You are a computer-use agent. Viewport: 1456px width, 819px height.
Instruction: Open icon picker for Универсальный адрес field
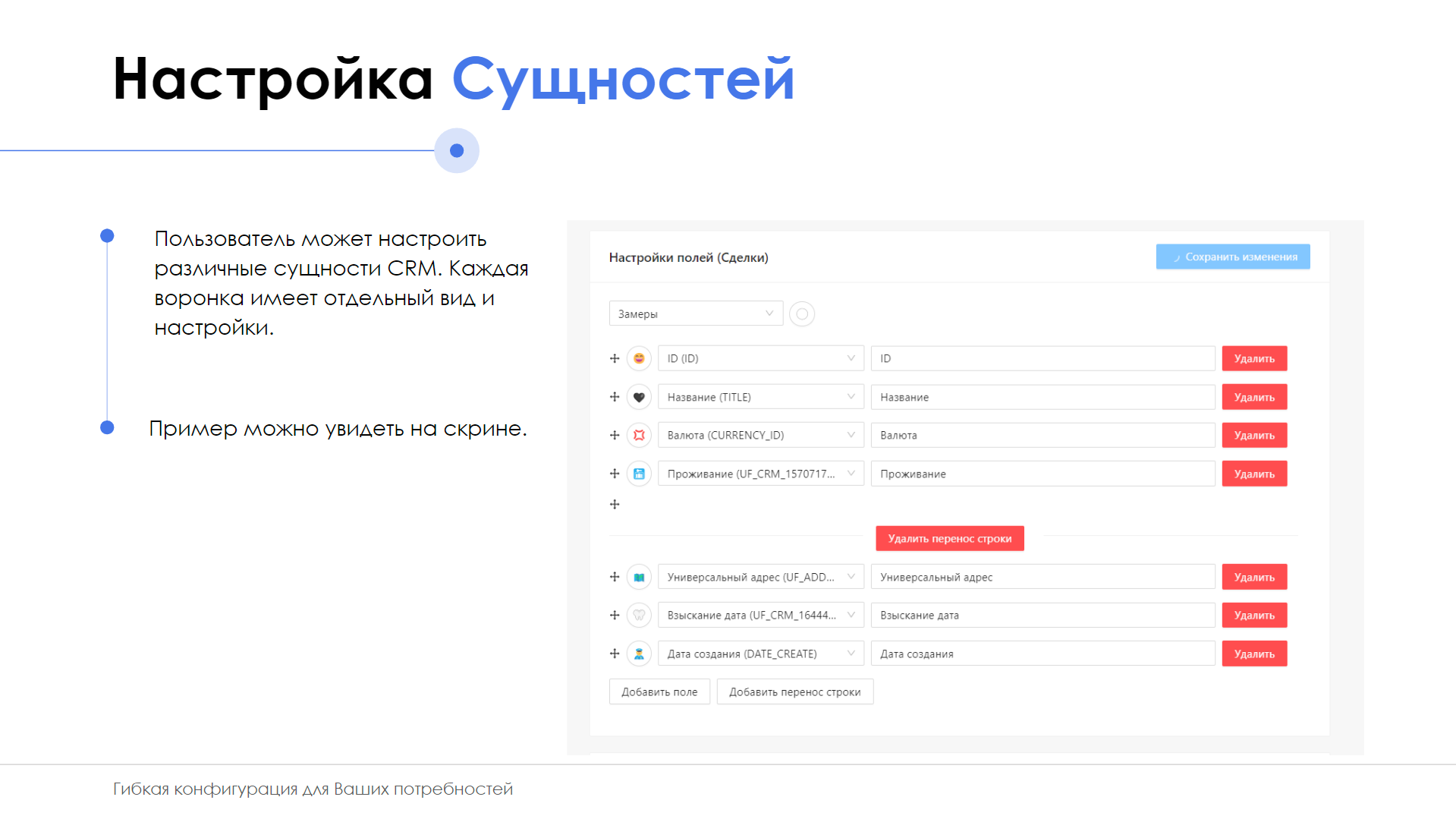pos(639,577)
